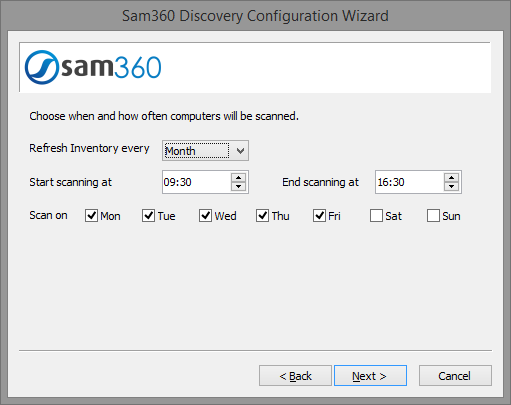Decrease the end scanning time with down arrow
511x405 pixels.
[x=451, y=186]
